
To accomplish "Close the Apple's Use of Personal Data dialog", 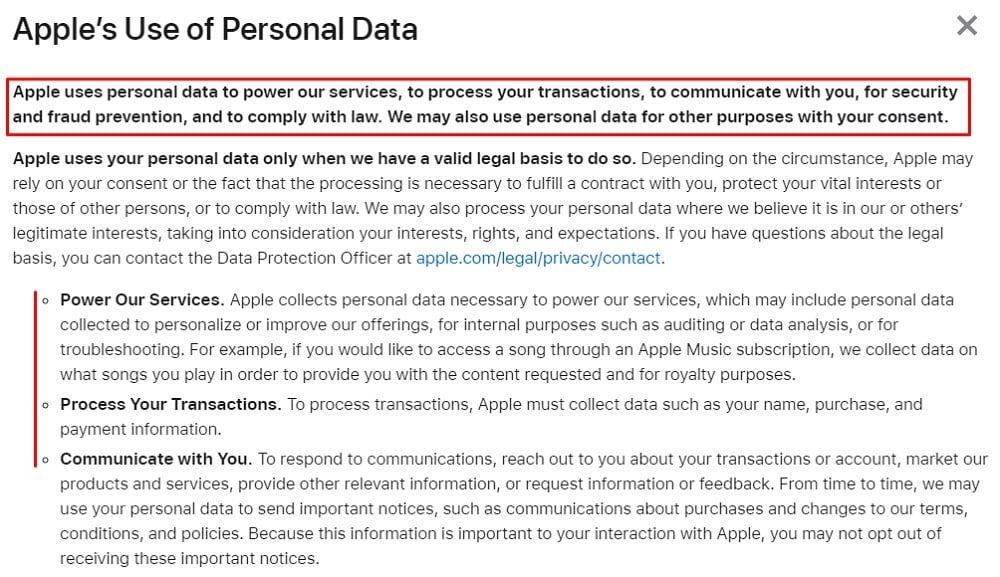I will [x=967, y=26].
